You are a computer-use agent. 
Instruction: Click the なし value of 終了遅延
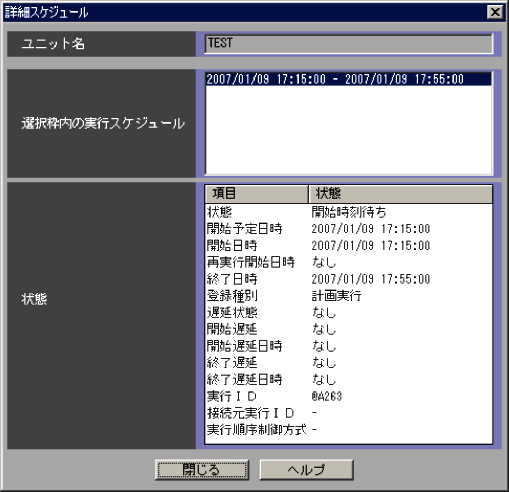(x=324, y=363)
